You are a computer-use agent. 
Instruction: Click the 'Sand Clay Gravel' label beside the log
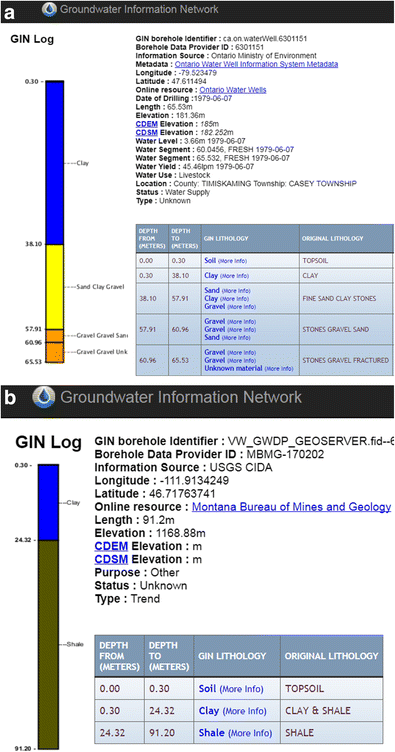click(100, 287)
